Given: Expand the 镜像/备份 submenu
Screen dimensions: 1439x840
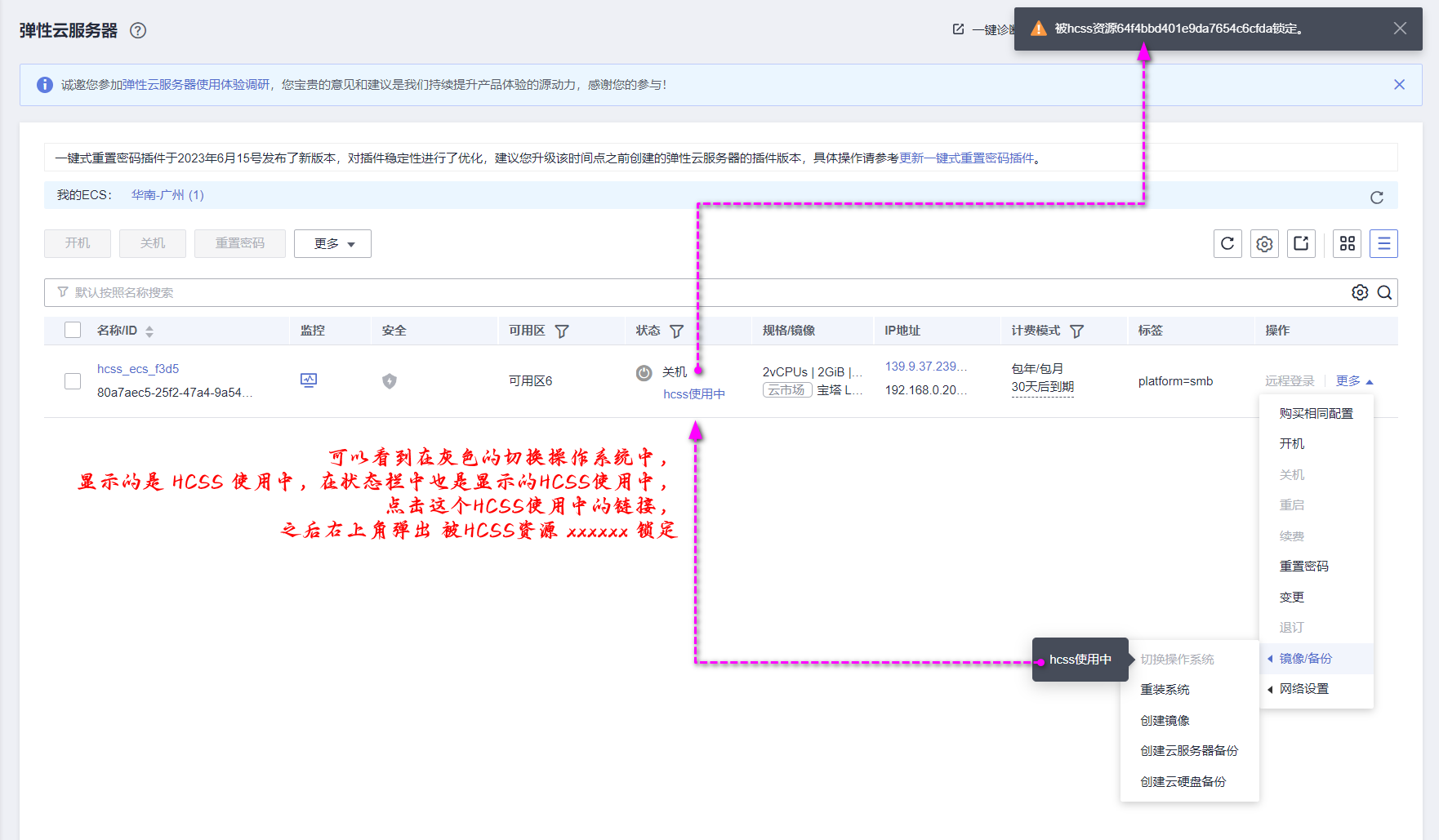Looking at the screenshot, I should point(1316,659).
